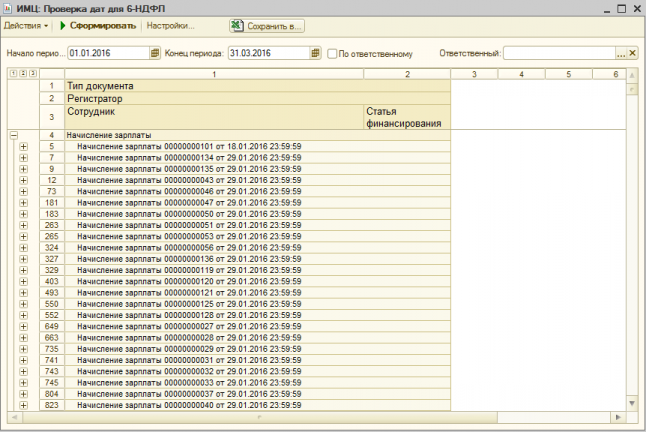Image resolution: width=646 pixels, height=432 pixels.
Task: Enable the По ответственному checkbox
Action: pos(333,52)
